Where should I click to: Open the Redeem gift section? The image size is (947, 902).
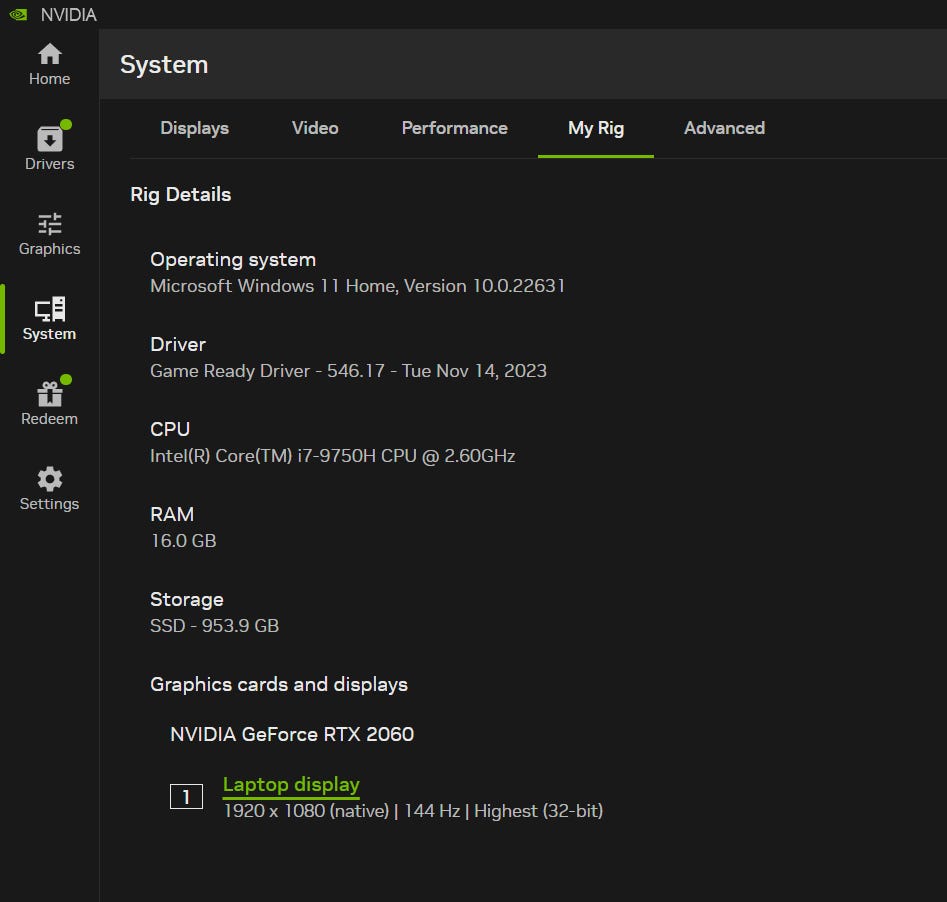(49, 404)
